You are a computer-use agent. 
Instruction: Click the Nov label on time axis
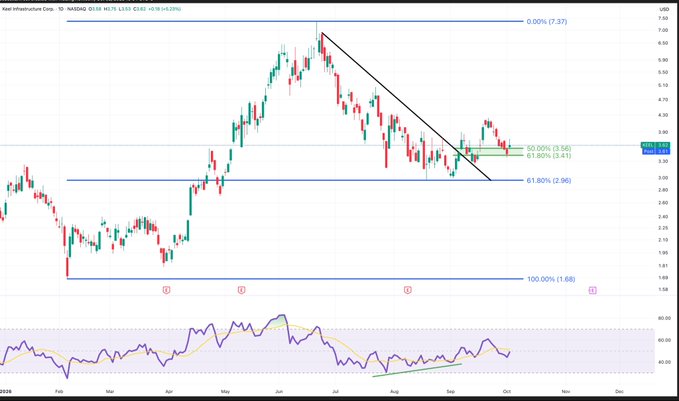[x=566, y=391]
